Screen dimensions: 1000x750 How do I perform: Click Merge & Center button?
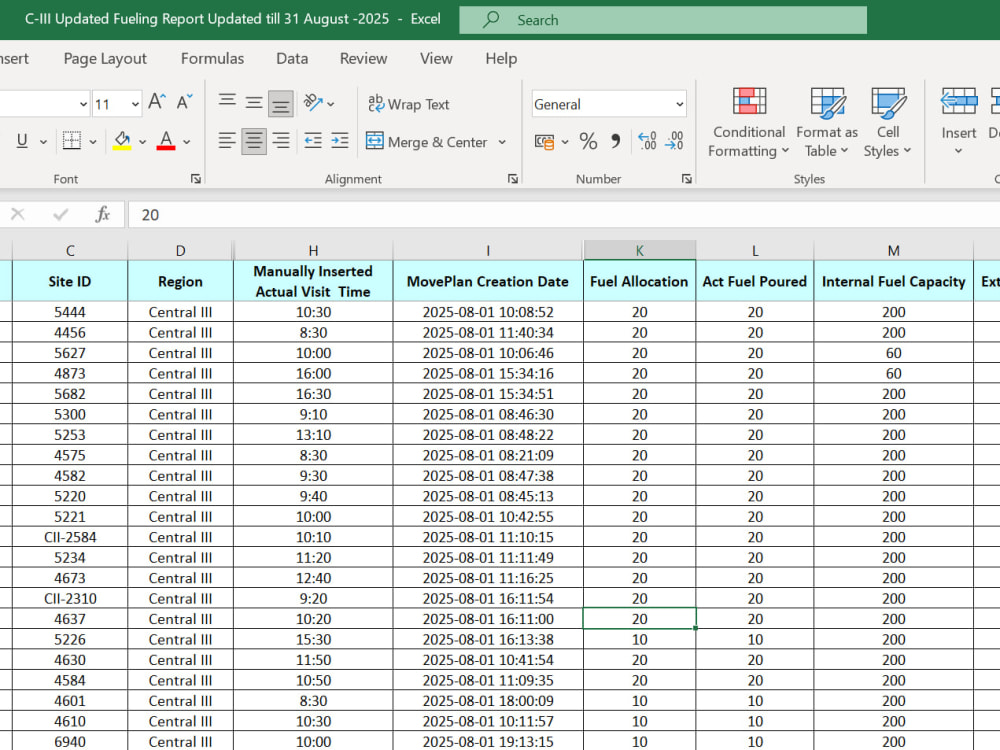tap(426, 142)
